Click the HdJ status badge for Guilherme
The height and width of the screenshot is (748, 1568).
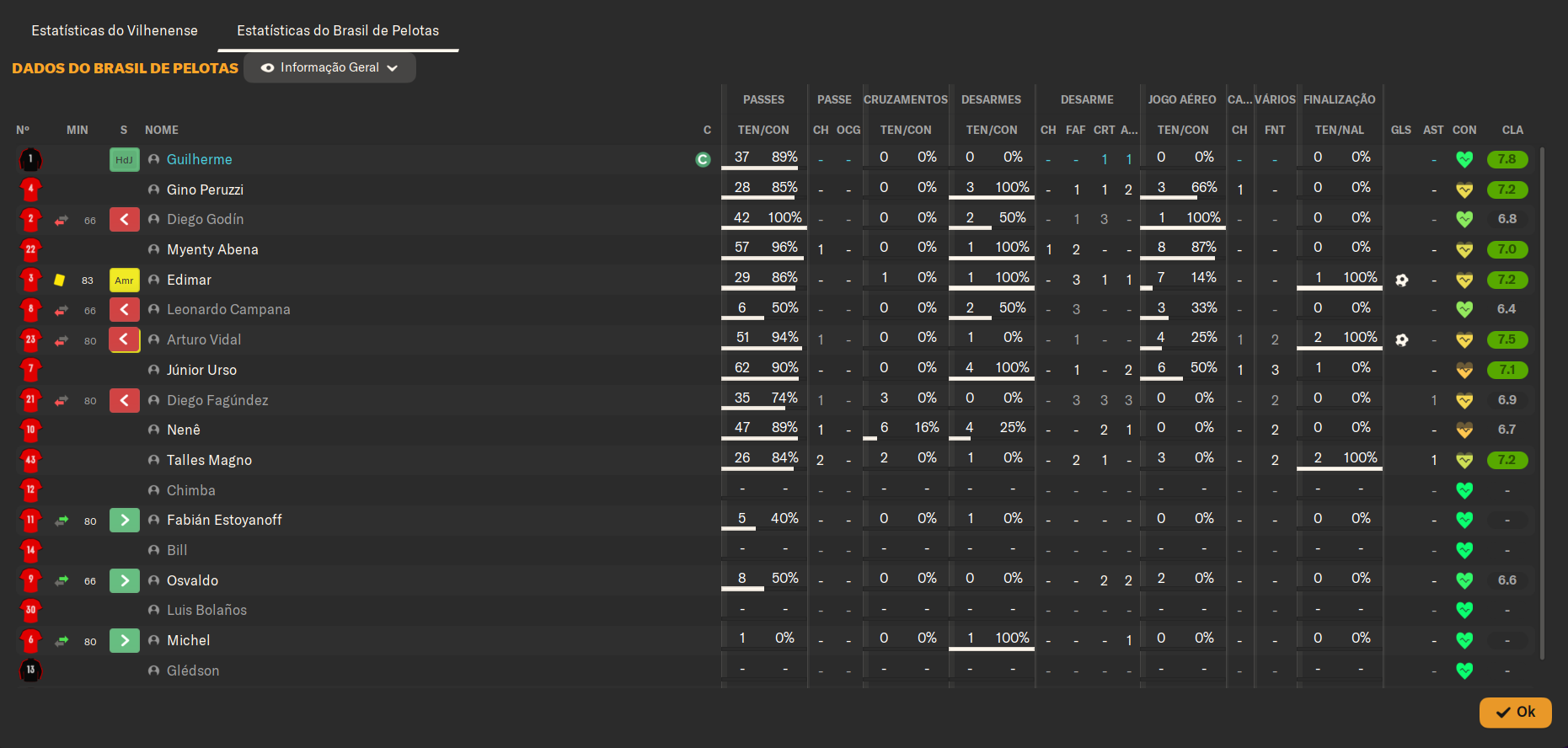click(124, 159)
